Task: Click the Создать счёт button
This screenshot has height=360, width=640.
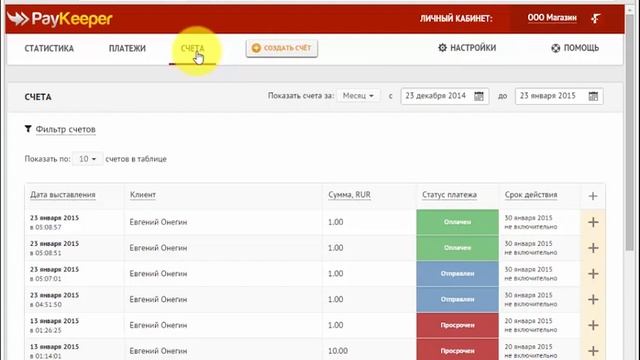Action: (282, 48)
